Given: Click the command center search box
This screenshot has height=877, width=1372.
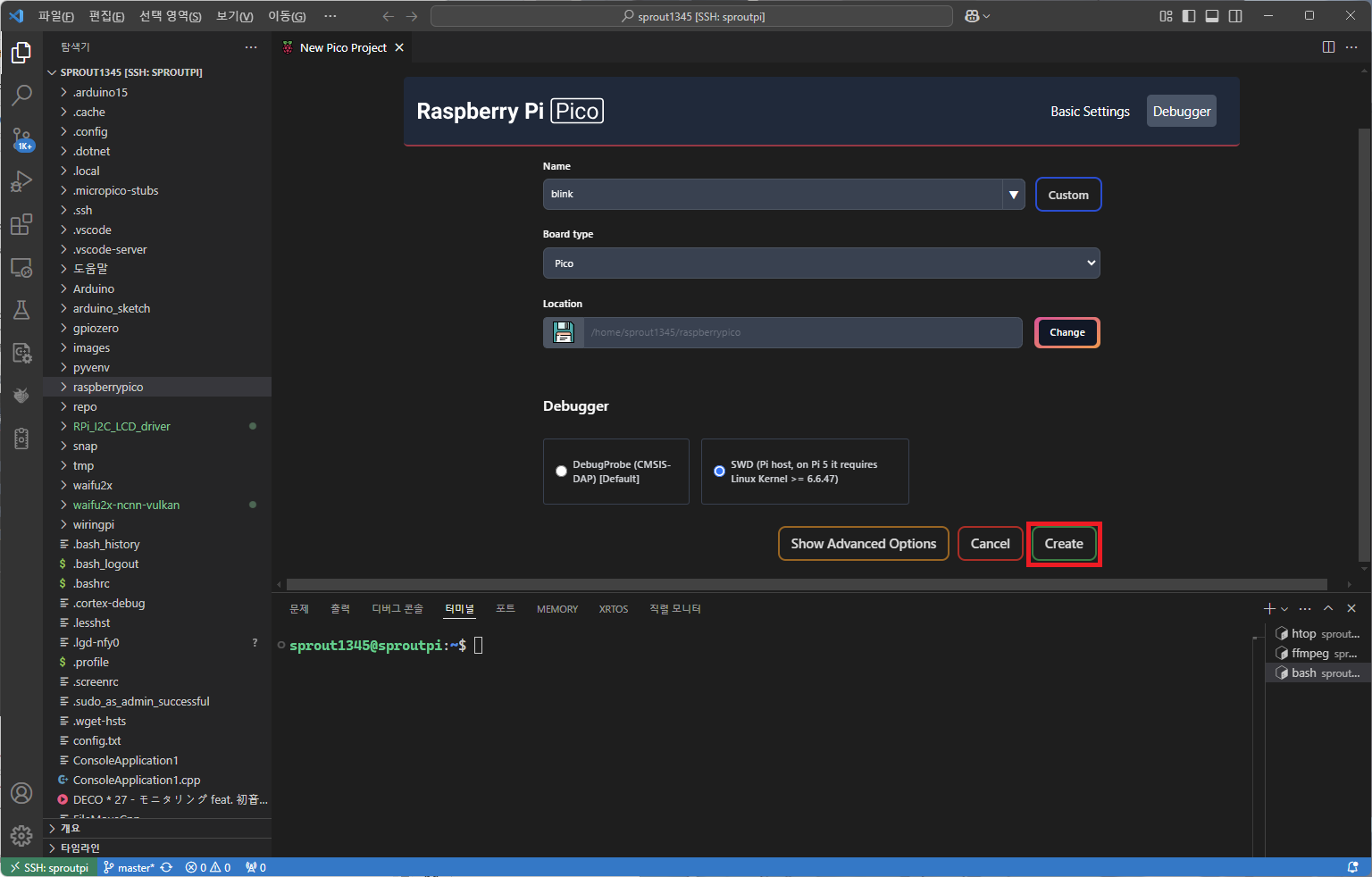Looking at the screenshot, I should coord(692,16).
